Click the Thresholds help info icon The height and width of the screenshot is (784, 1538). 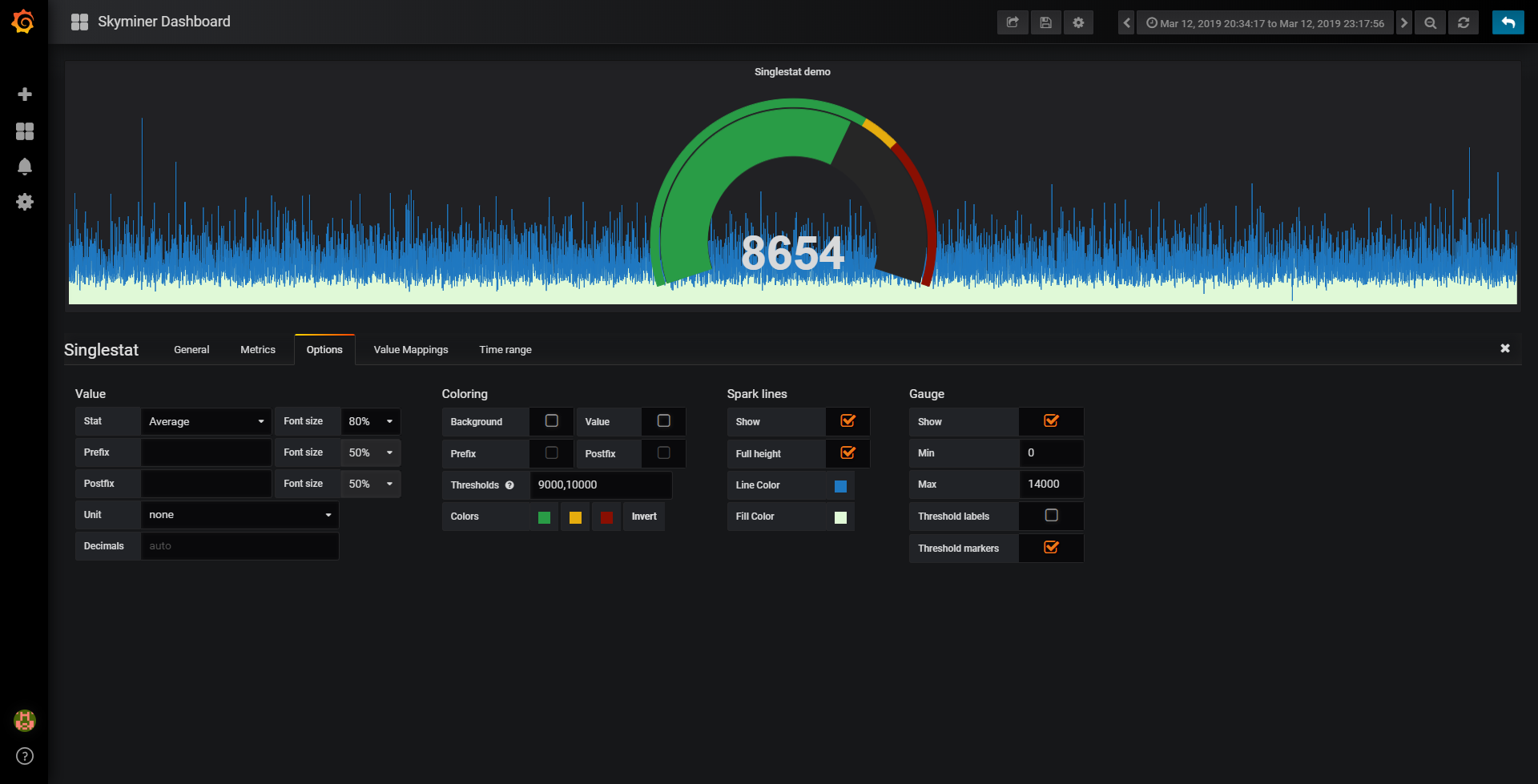509,485
